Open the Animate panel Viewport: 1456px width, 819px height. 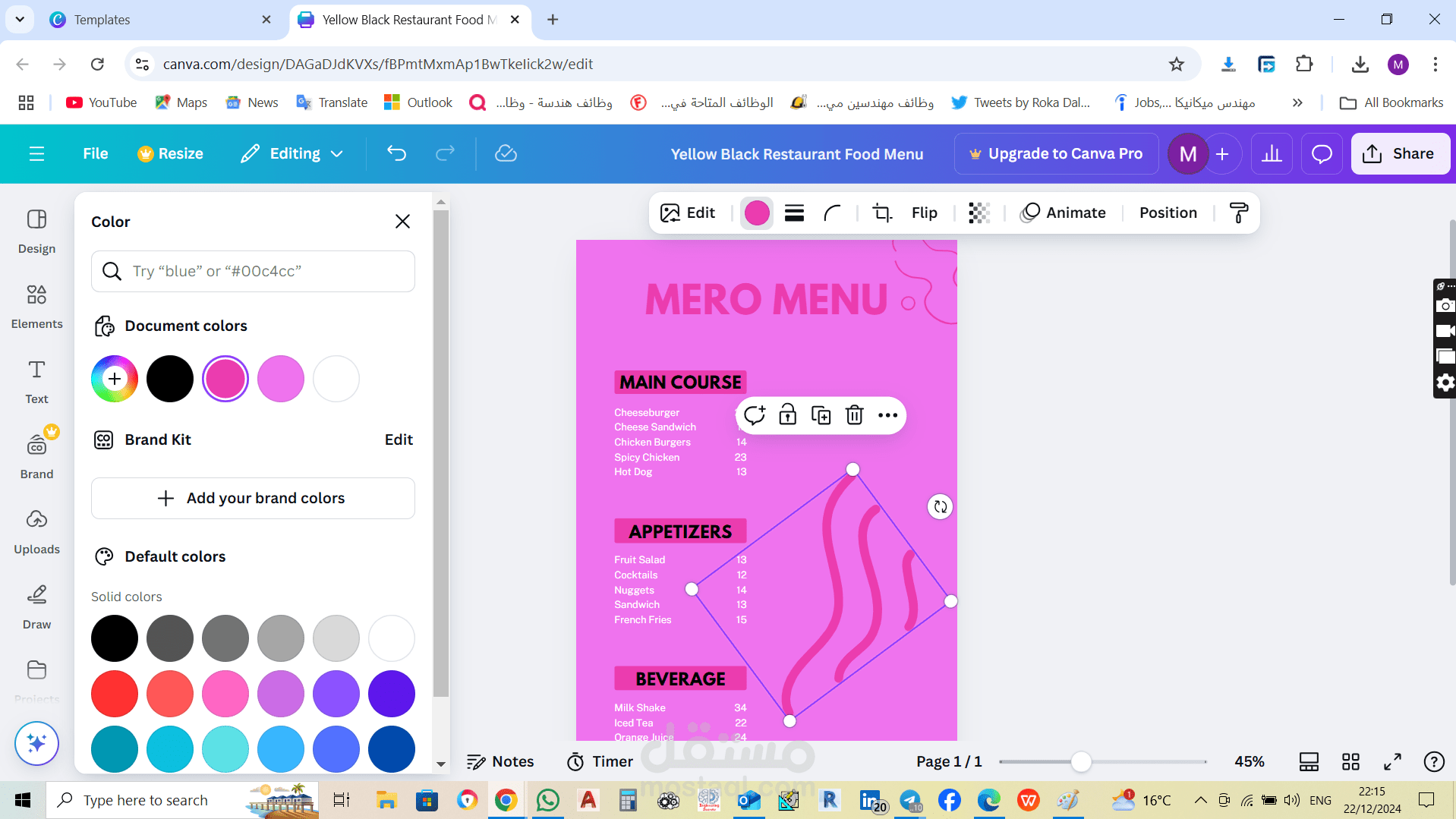coord(1063,213)
